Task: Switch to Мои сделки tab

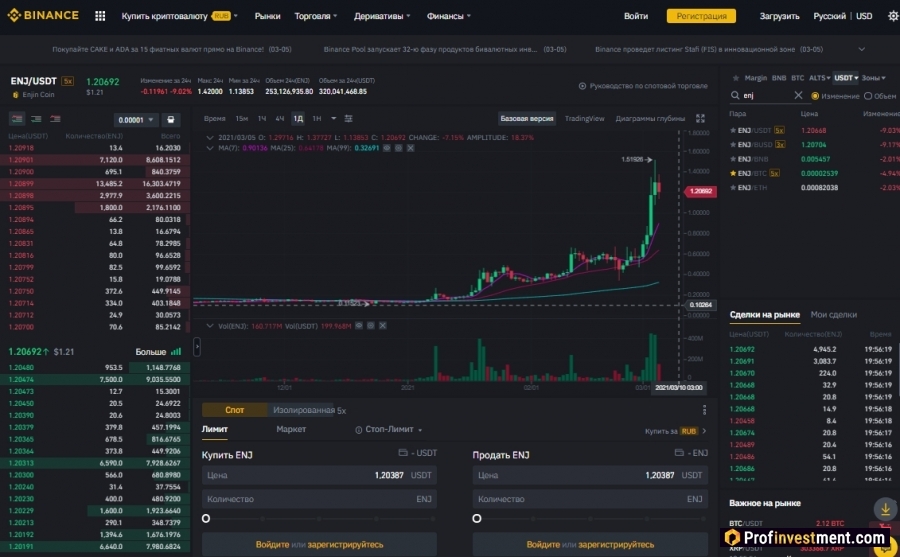Action: (x=833, y=315)
